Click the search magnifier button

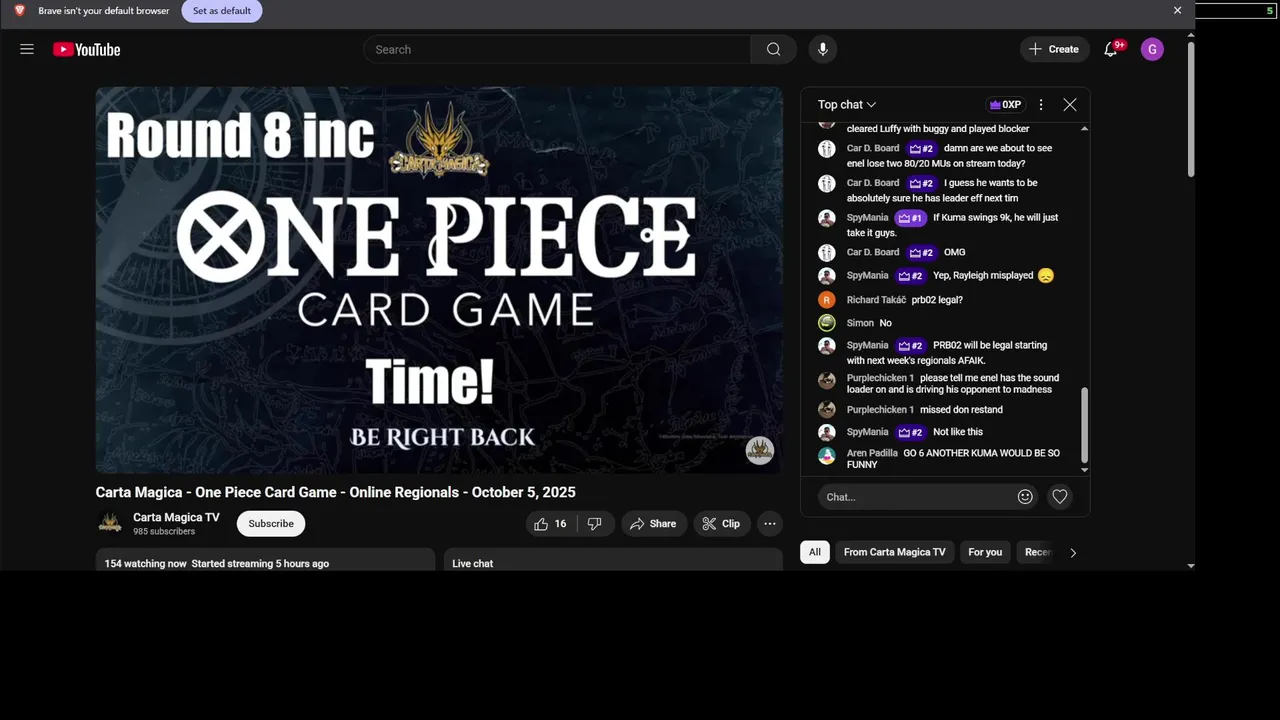[x=773, y=49]
